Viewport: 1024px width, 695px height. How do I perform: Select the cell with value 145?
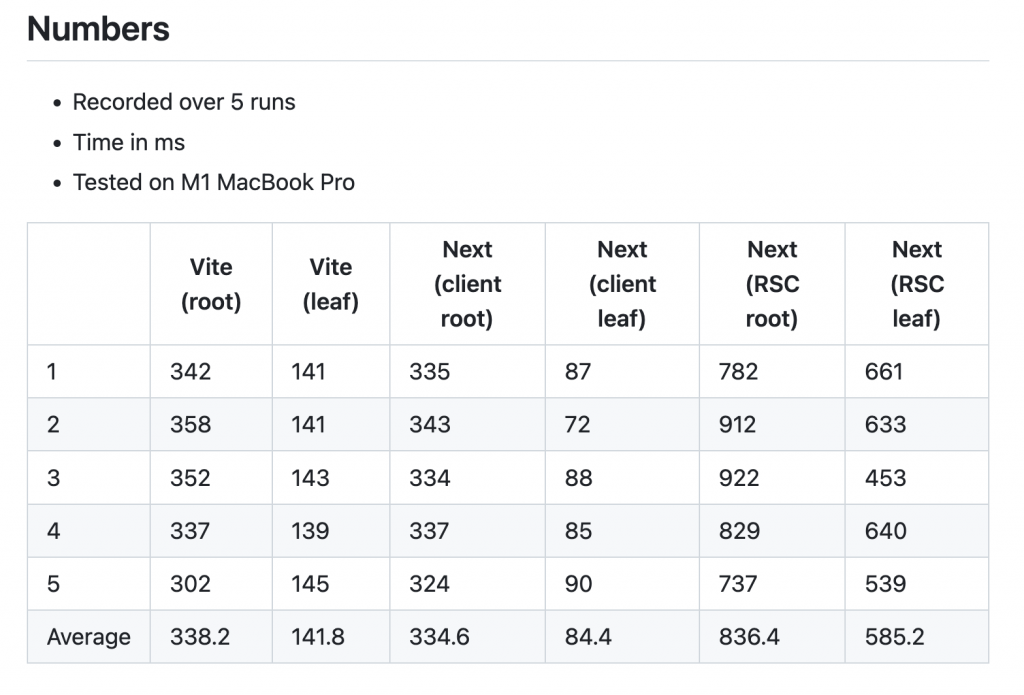[310, 584]
